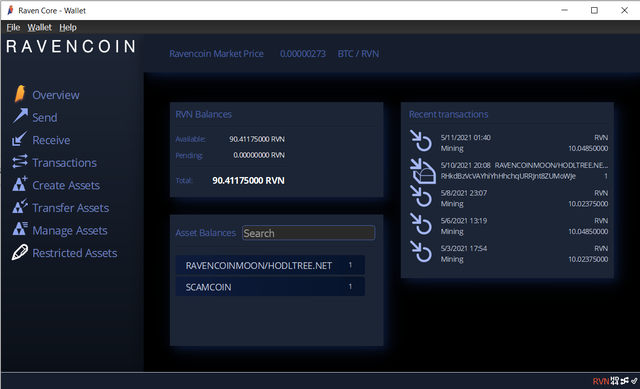Viewport: 640px width, 389px height.
Task: Click the sync checkmark status icon
Action: [634, 381]
